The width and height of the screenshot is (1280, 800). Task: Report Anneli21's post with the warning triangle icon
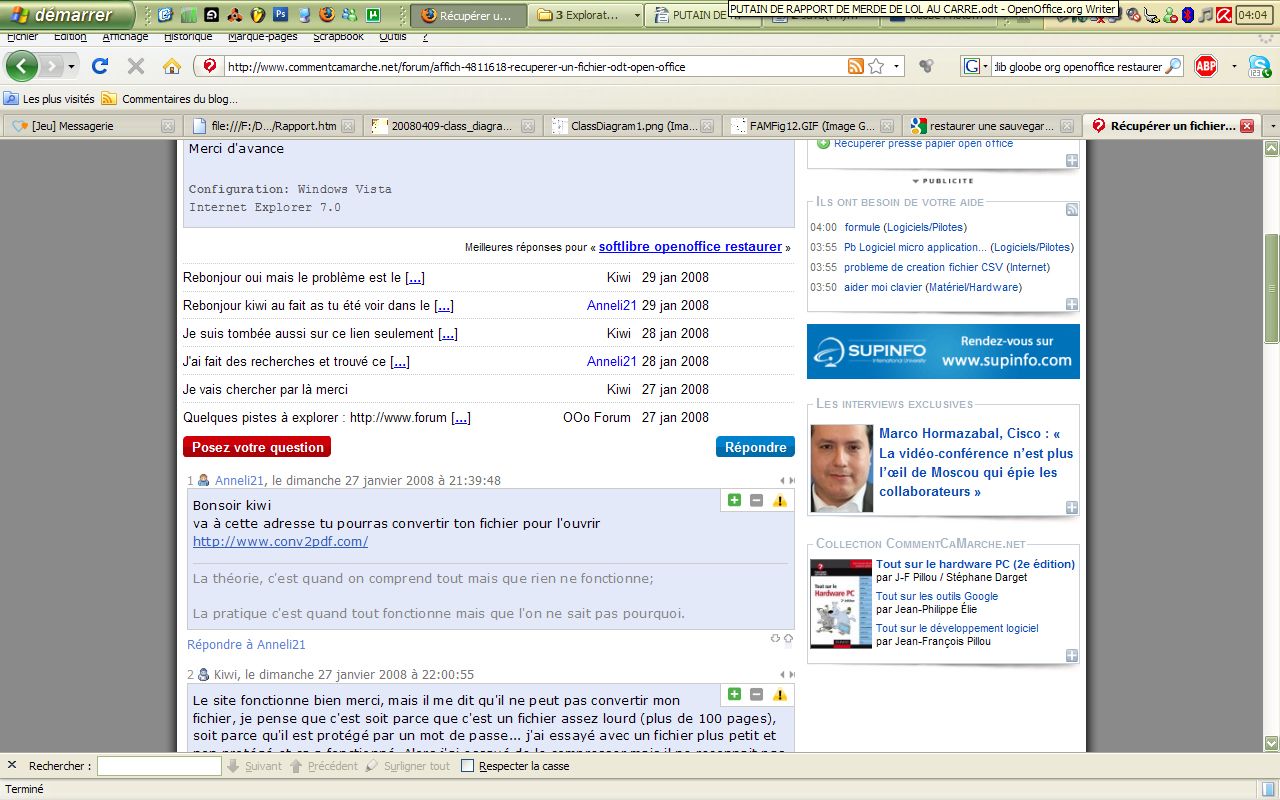tap(779, 500)
